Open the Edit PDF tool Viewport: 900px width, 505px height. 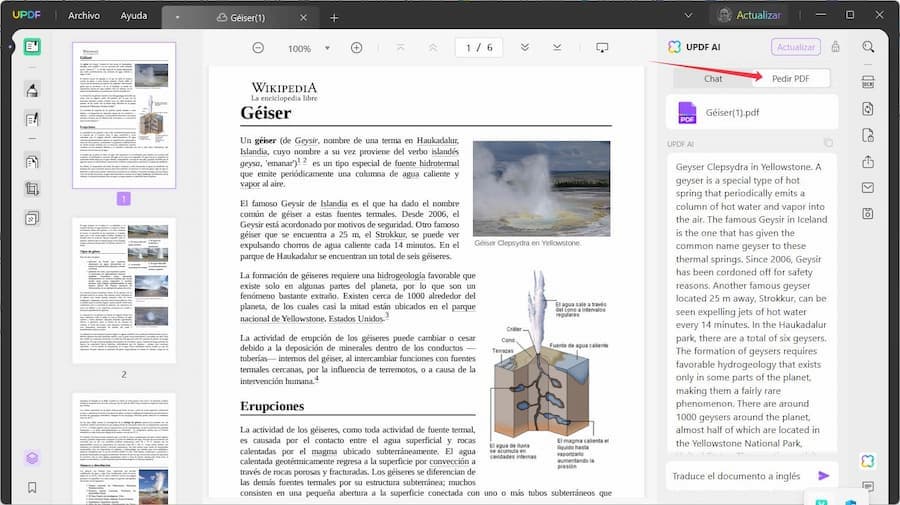coord(32,119)
